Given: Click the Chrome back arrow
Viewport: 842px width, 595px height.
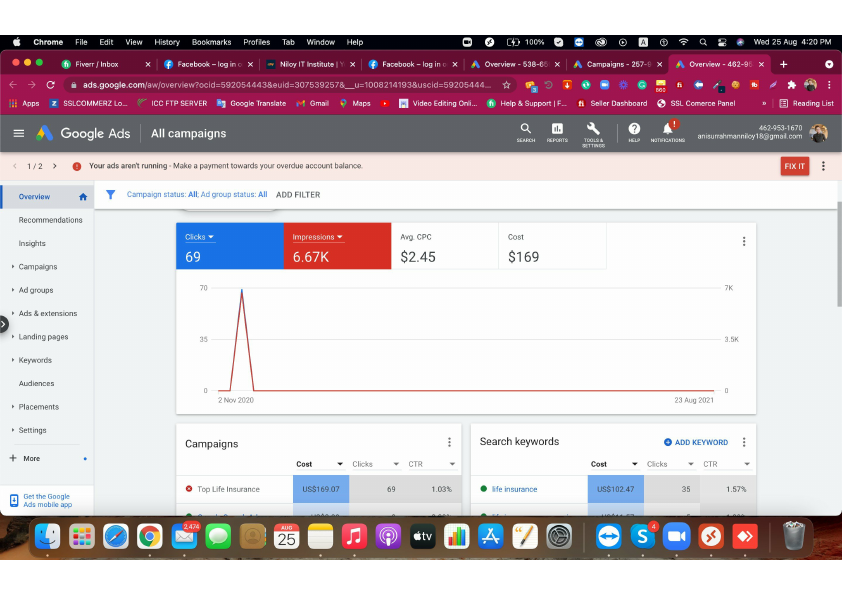Looking at the screenshot, I should 13,85.
